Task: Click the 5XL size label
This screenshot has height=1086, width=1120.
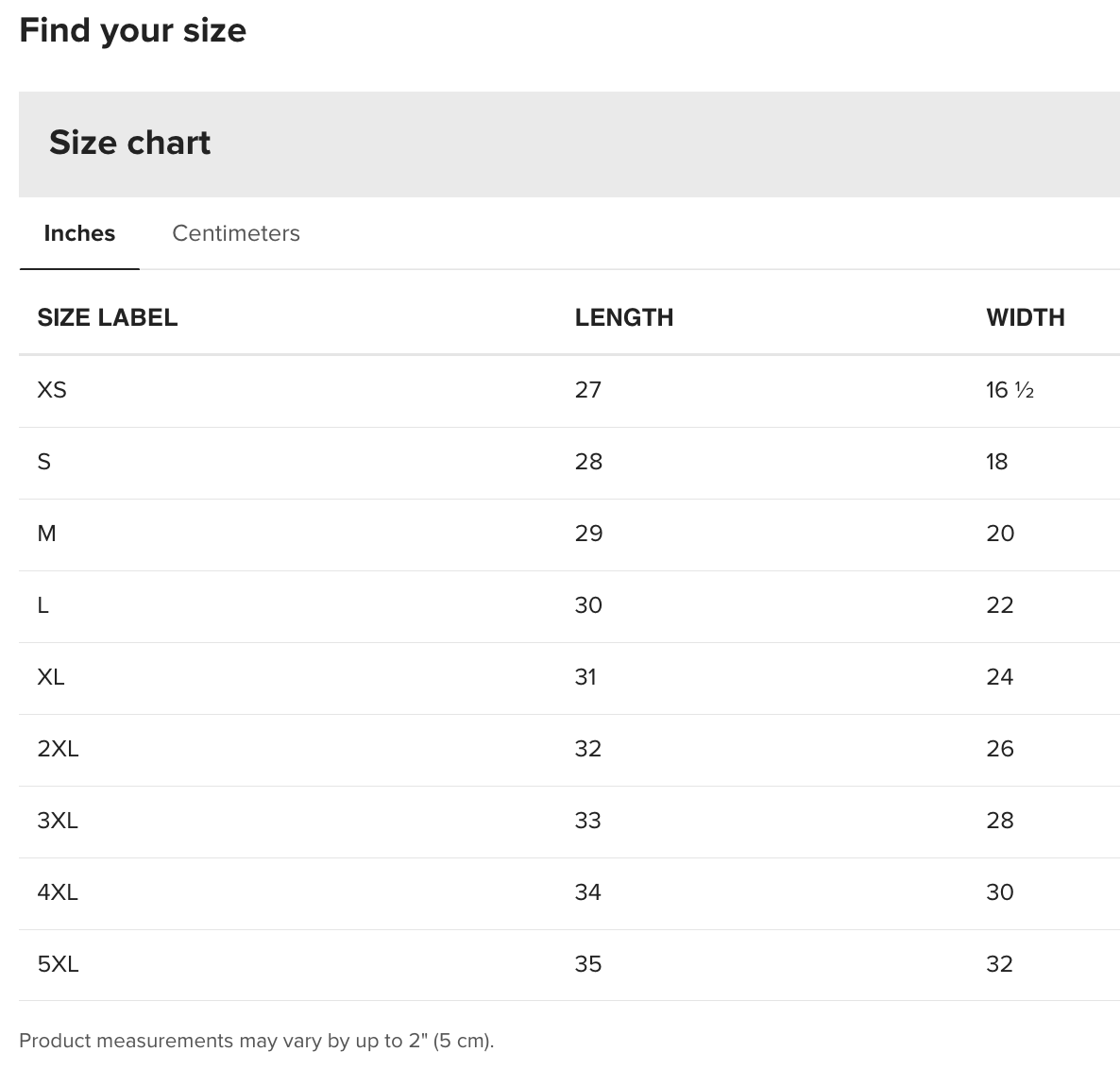Action: point(58,964)
